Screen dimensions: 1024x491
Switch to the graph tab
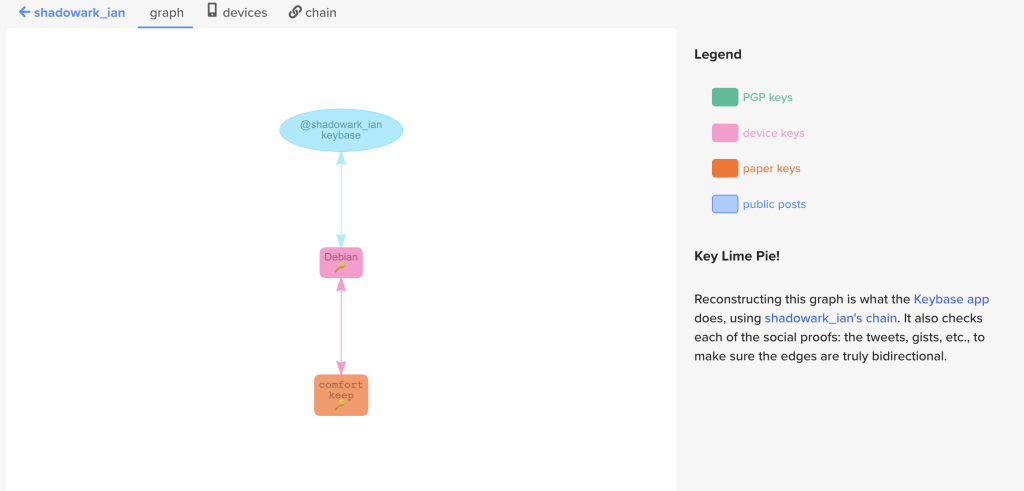166,13
